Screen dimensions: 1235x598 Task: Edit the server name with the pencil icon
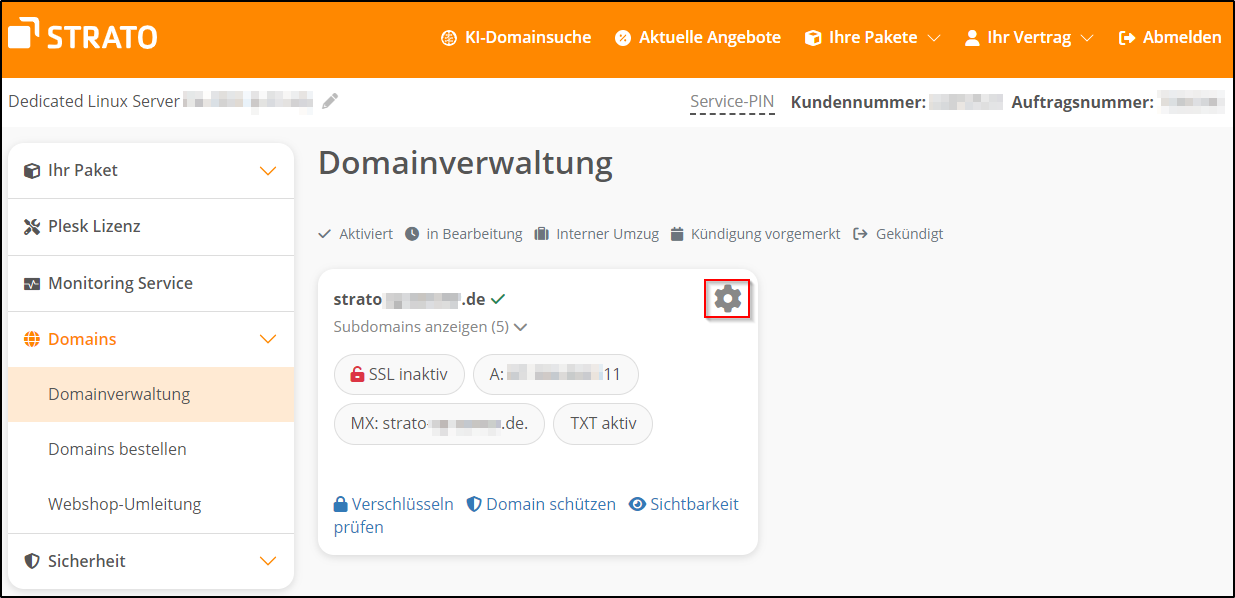pyautogui.click(x=330, y=101)
